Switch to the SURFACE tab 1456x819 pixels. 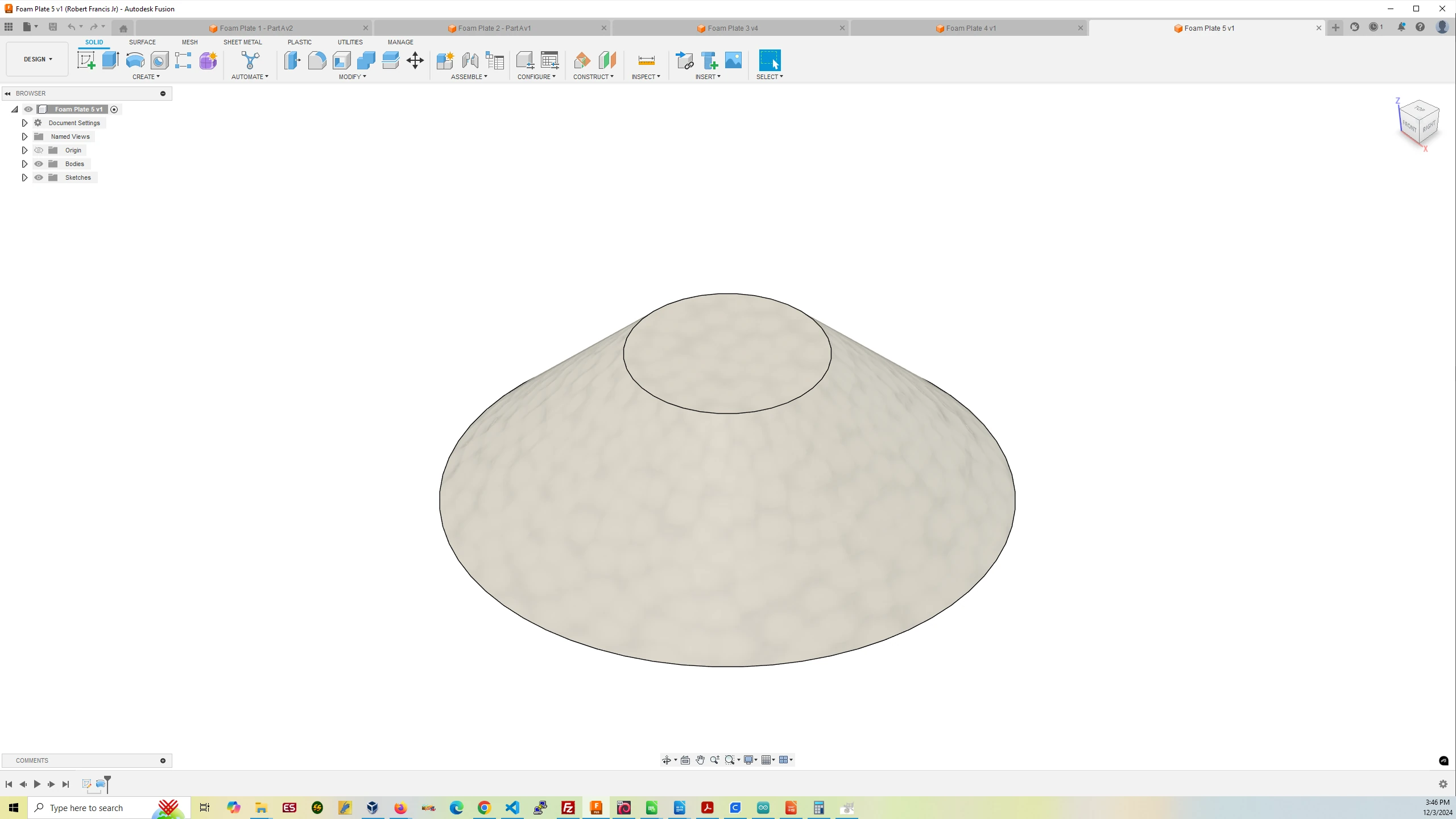[142, 42]
